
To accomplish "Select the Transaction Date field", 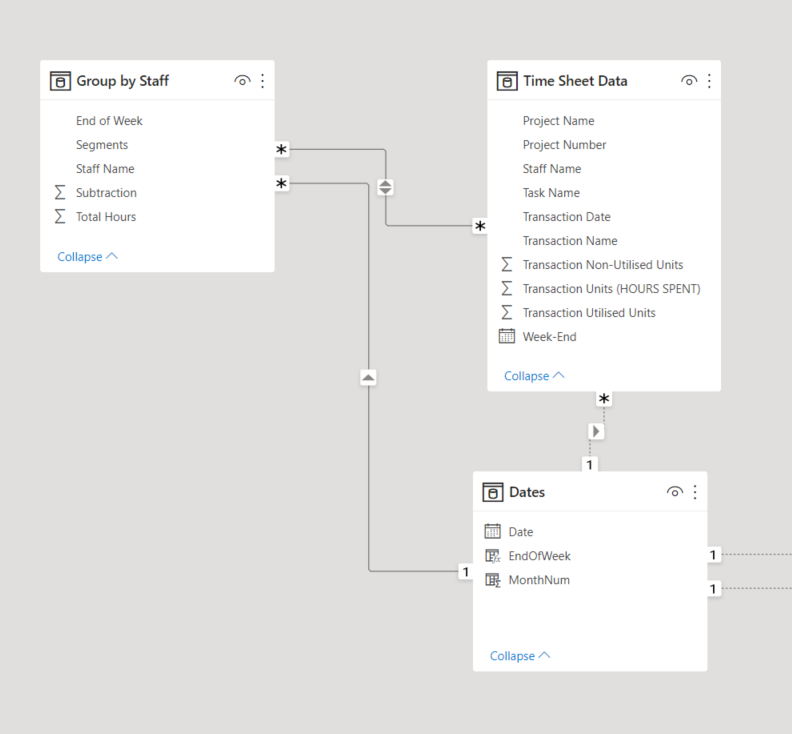I will point(567,217).
